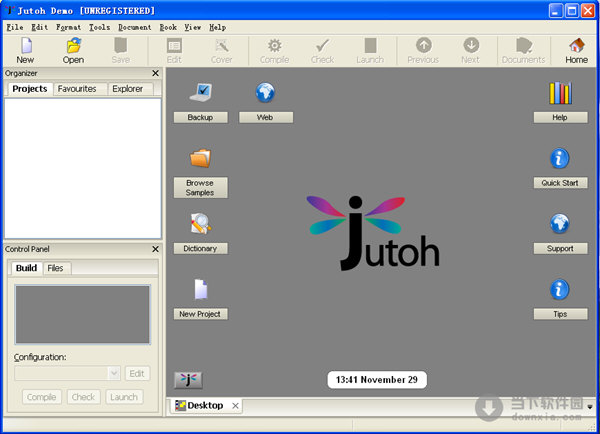Screen dimensions: 600x434
Task: Click the Help books icon
Action: point(560,93)
